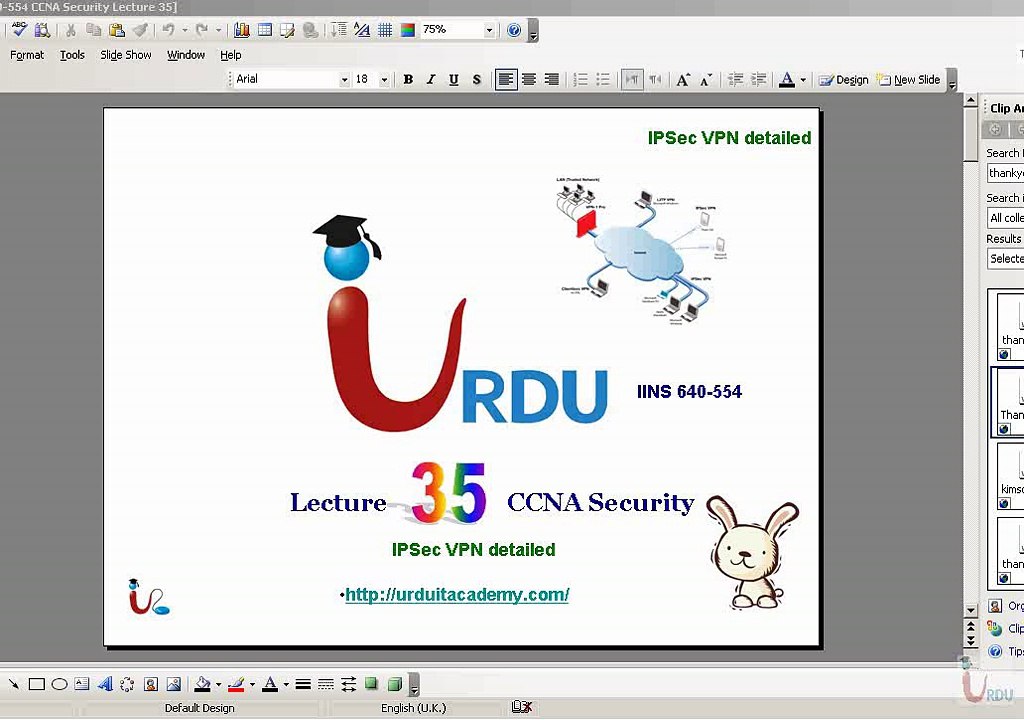Apply numbered list formatting
The width and height of the screenshot is (1024, 720).
point(581,80)
